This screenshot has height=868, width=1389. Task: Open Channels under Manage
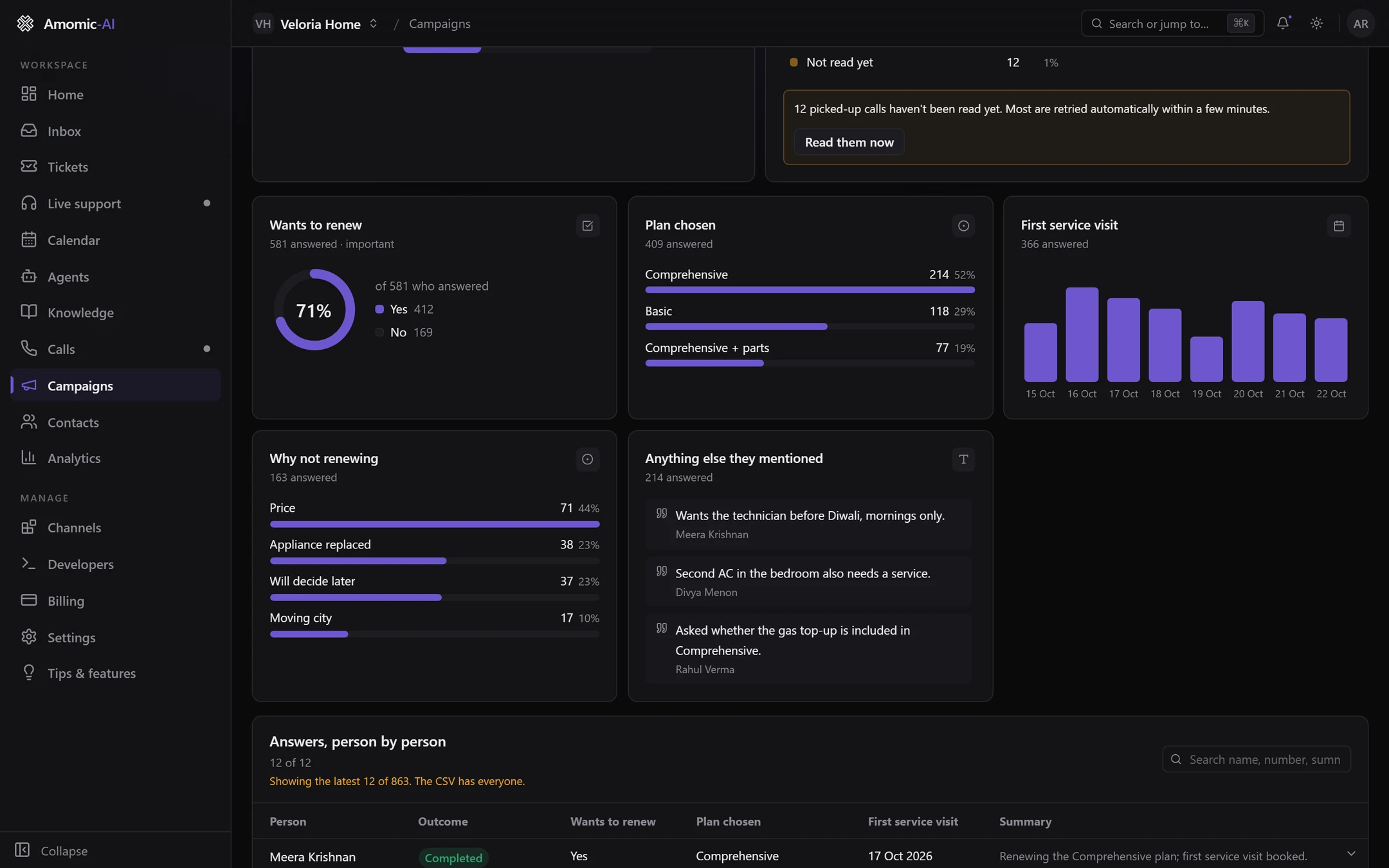(116, 528)
